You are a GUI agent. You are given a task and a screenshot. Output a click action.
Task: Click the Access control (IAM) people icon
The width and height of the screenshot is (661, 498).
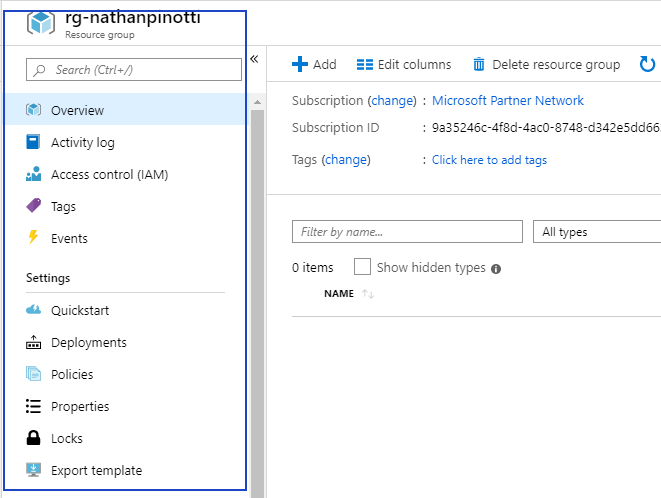click(33, 174)
